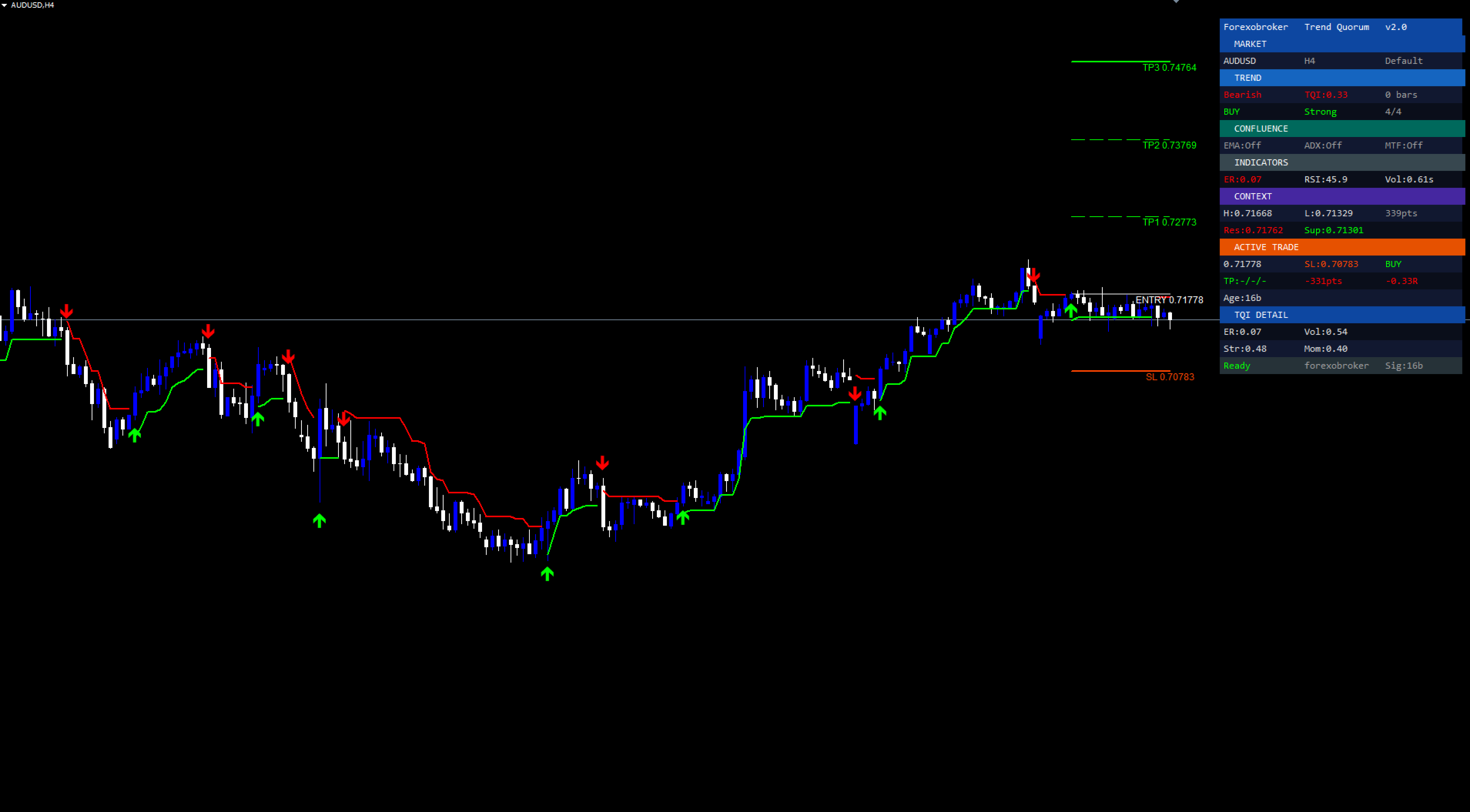The width and height of the screenshot is (1470, 812).
Task: Click the lowest green buy arrow on the chart
Action: point(547,573)
